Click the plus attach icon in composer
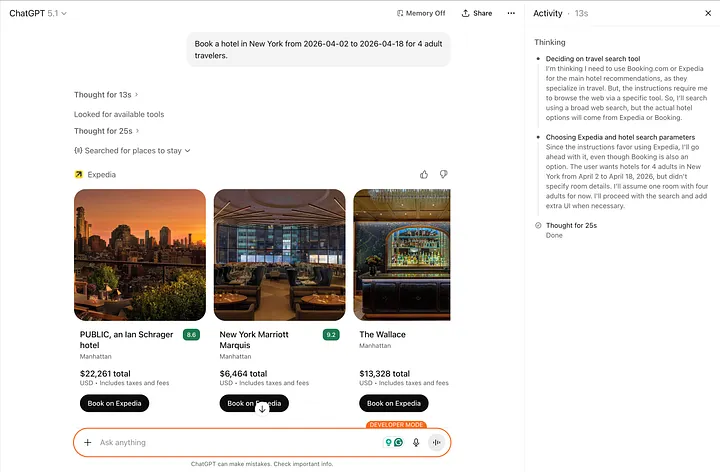Screen dimensions: 720x472 tap(88, 443)
